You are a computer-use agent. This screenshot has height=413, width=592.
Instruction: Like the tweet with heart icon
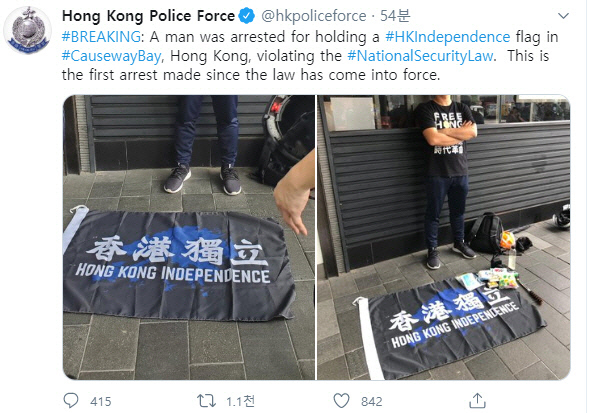click(341, 401)
